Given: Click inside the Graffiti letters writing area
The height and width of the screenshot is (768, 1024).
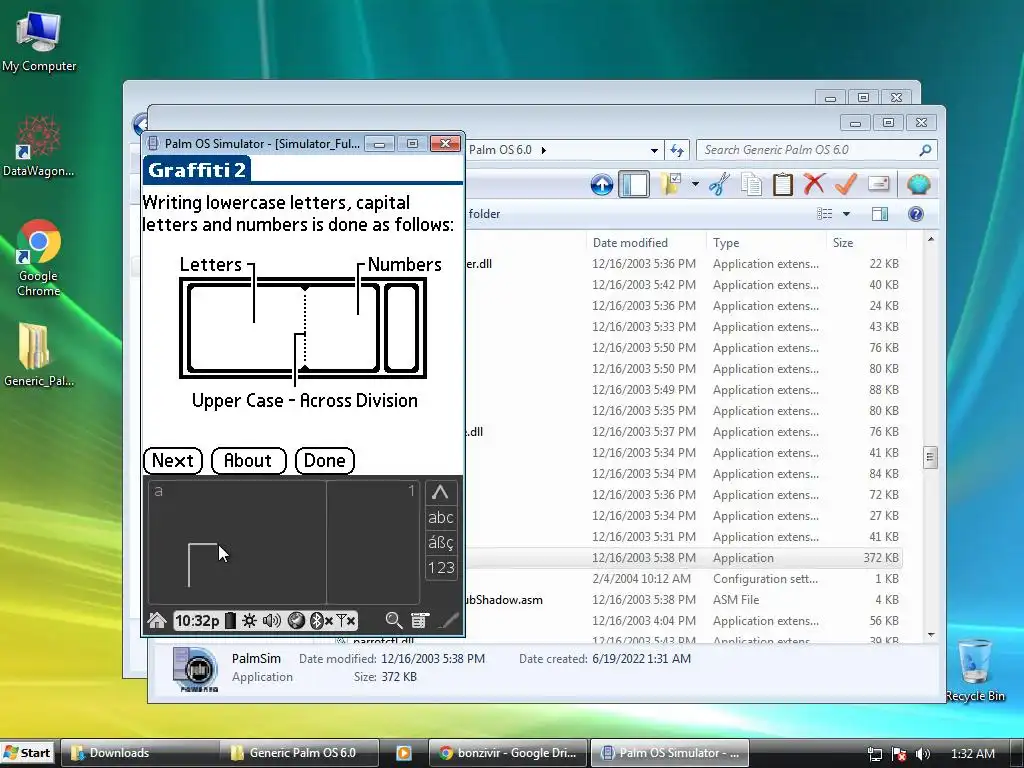Looking at the screenshot, I should (x=237, y=542).
